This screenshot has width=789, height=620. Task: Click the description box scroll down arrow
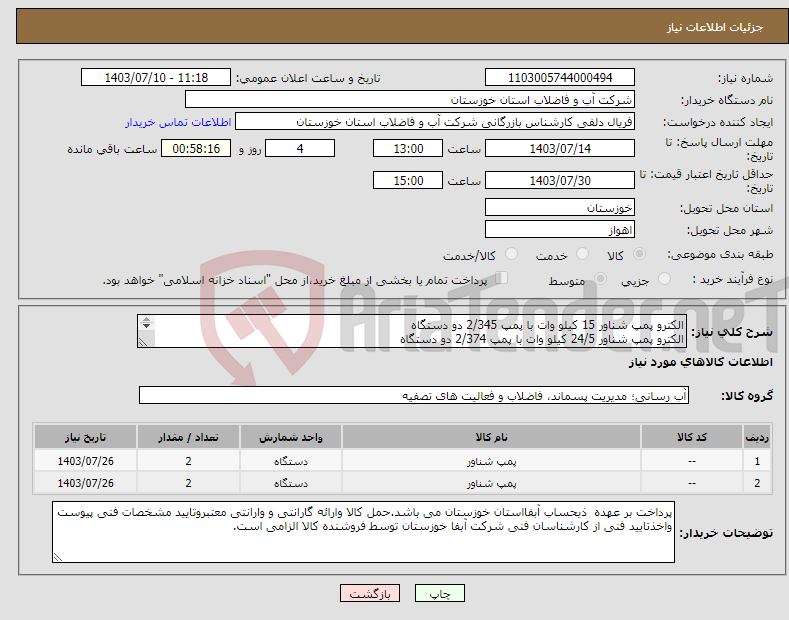click(146, 326)
